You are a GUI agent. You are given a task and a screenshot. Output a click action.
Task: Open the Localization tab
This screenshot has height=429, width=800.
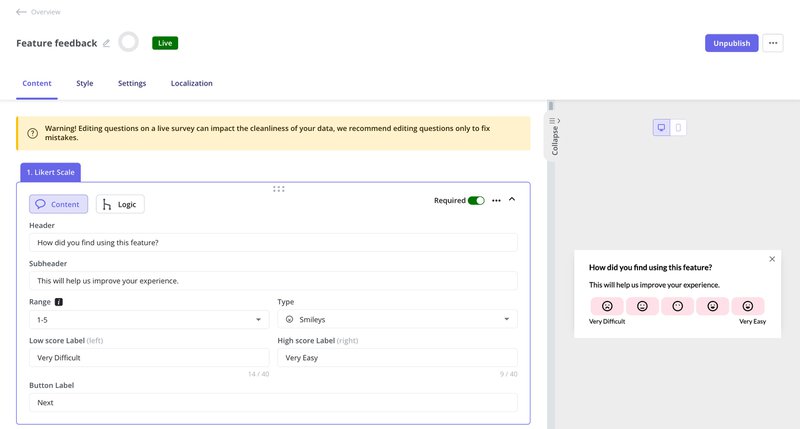tap(191, 83)
